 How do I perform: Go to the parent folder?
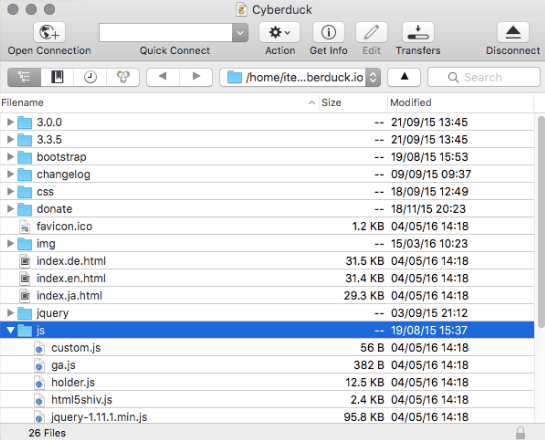[404, 77]
